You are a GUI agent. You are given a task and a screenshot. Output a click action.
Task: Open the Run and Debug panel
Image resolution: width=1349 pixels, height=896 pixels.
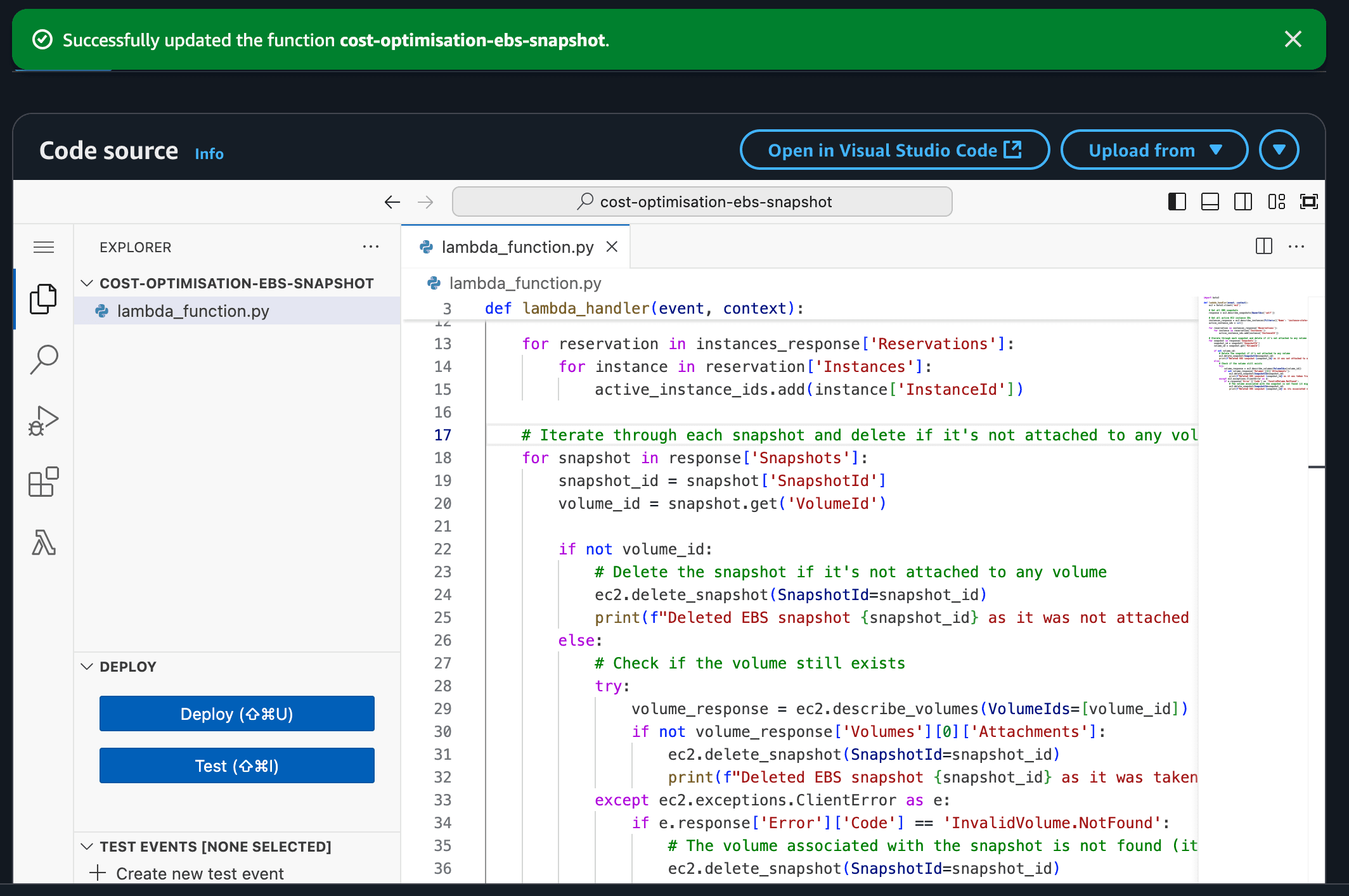coord(43,421)
